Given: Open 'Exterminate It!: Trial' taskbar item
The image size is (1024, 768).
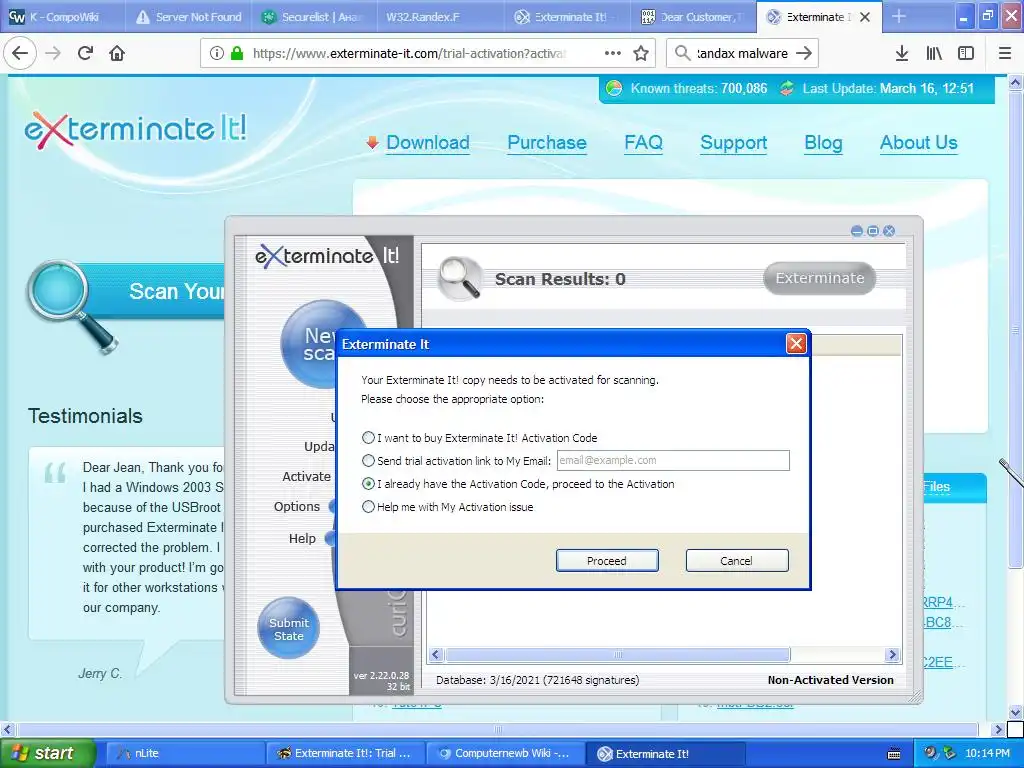Looking at the screenshot, I should click(346, 753).
